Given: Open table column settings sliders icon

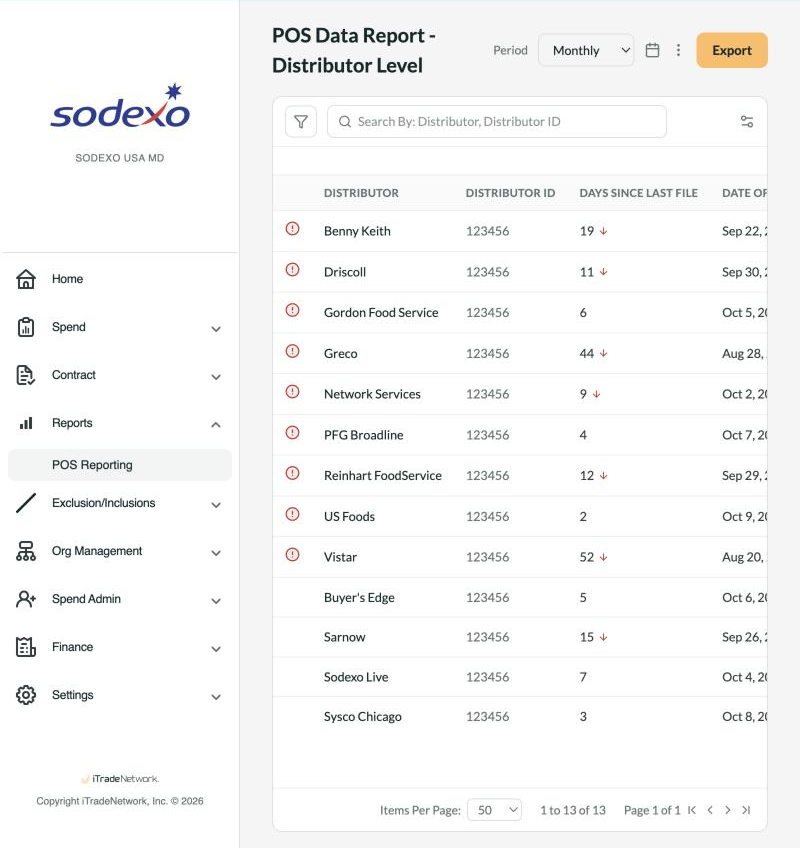Looking at the screenshot, I should pos(747,122).
